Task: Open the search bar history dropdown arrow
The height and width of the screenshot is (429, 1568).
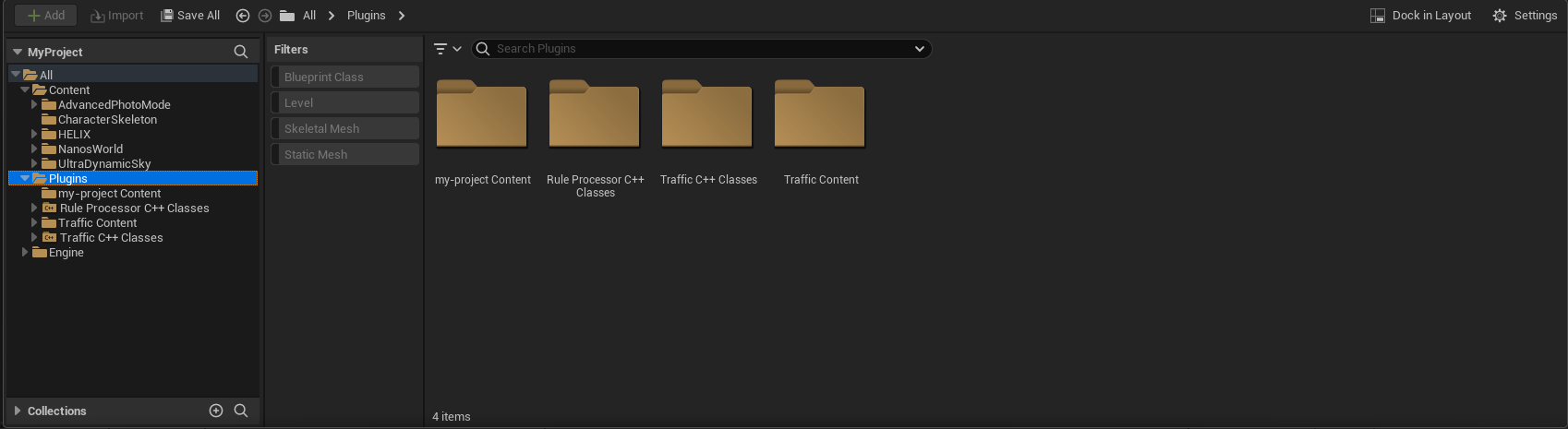Action: 919,49
